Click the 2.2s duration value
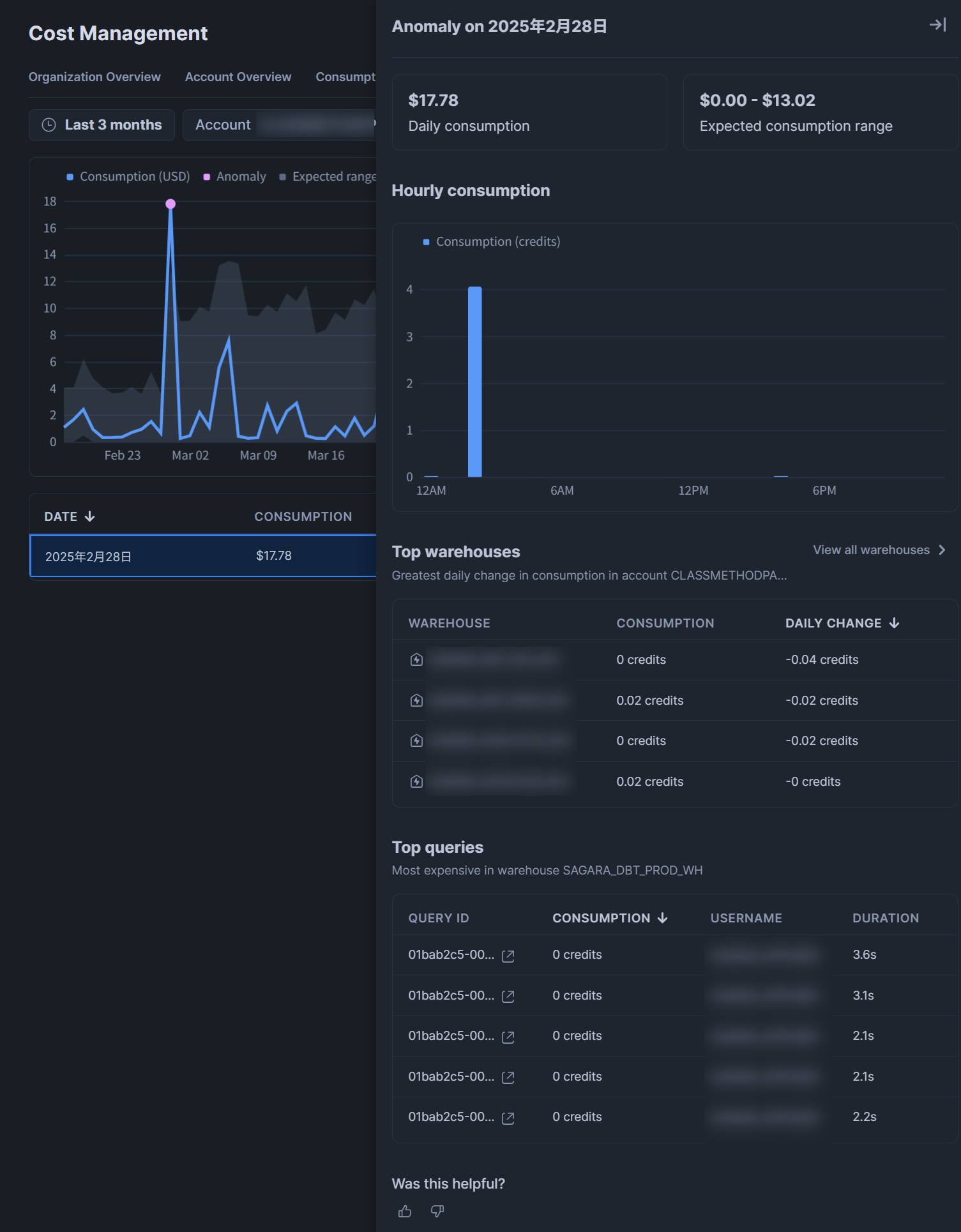 coord(865,1117)
